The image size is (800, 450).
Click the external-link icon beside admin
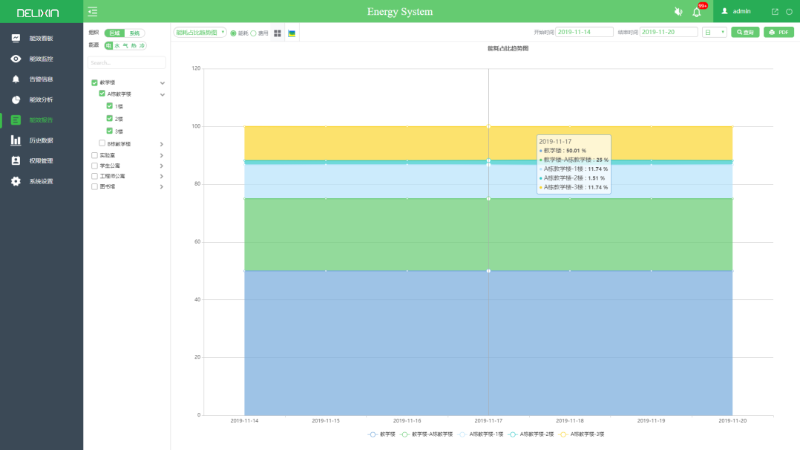coord(774,11)
